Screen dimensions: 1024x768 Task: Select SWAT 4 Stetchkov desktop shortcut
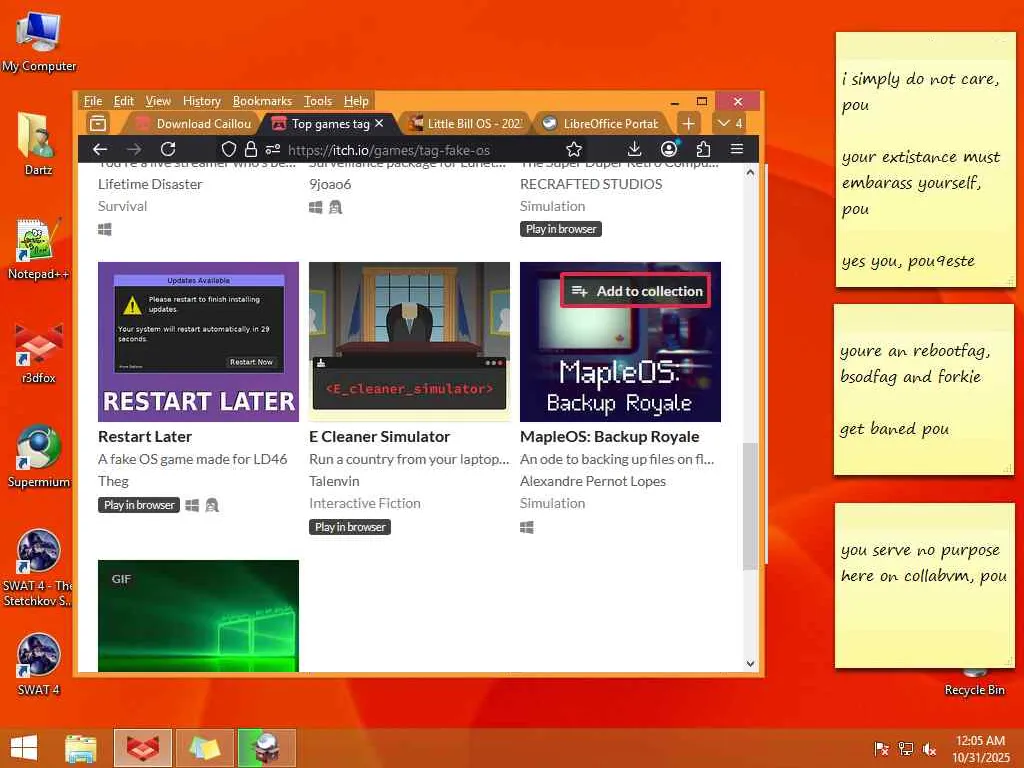click(x=38, y=568)
